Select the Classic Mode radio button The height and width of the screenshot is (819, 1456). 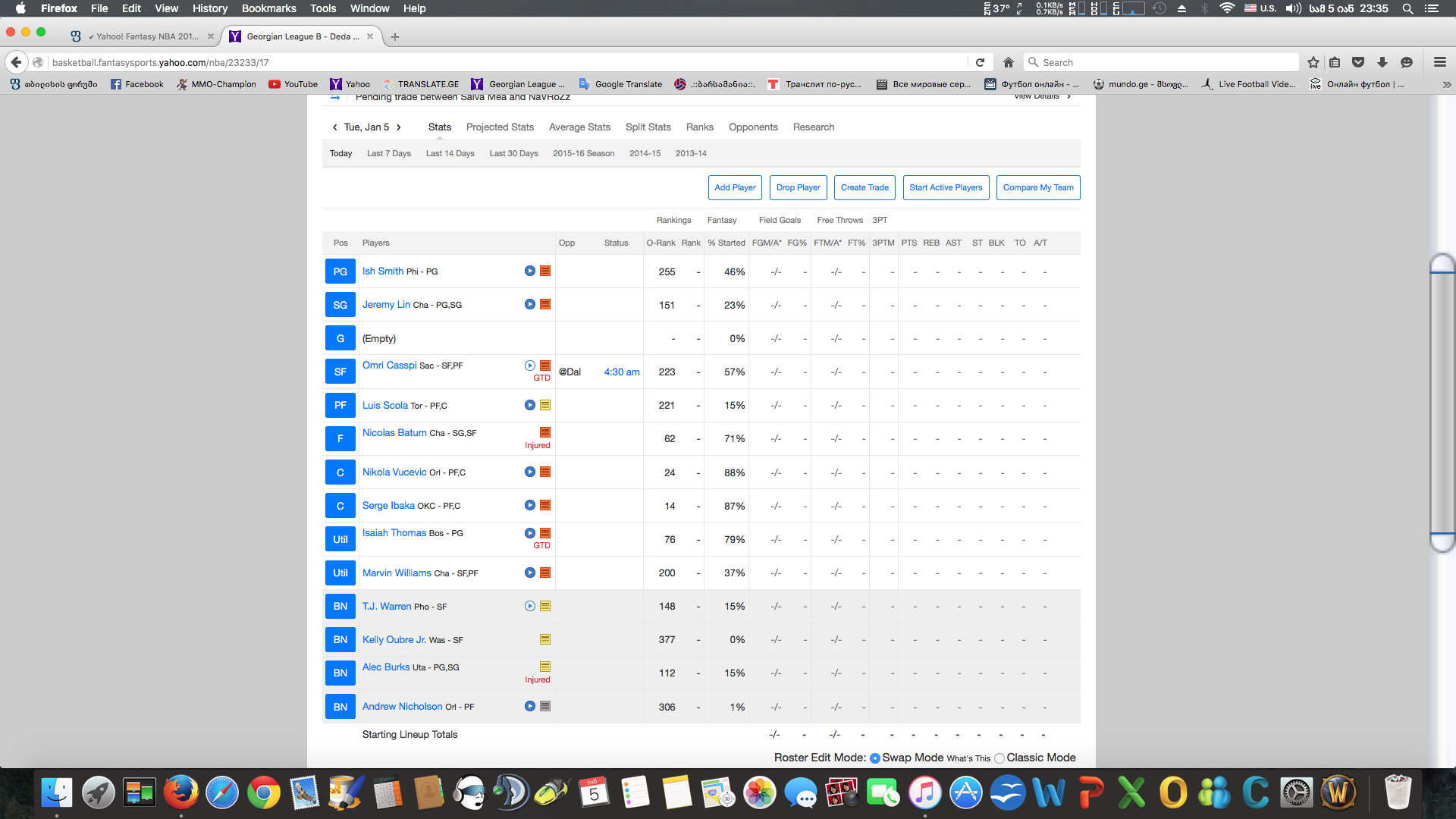point(999,758)
